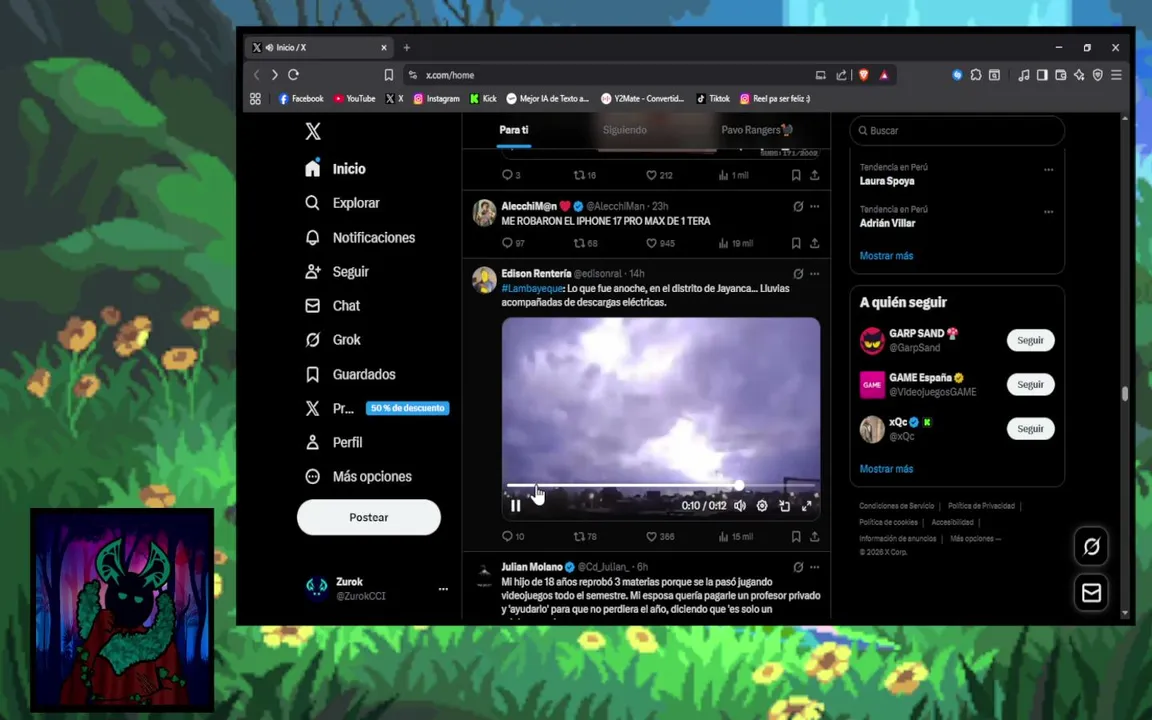This screenshot has height=720, width=1152.
Task: Show more accounts in A quién seguir
Action: pos(886,469)
